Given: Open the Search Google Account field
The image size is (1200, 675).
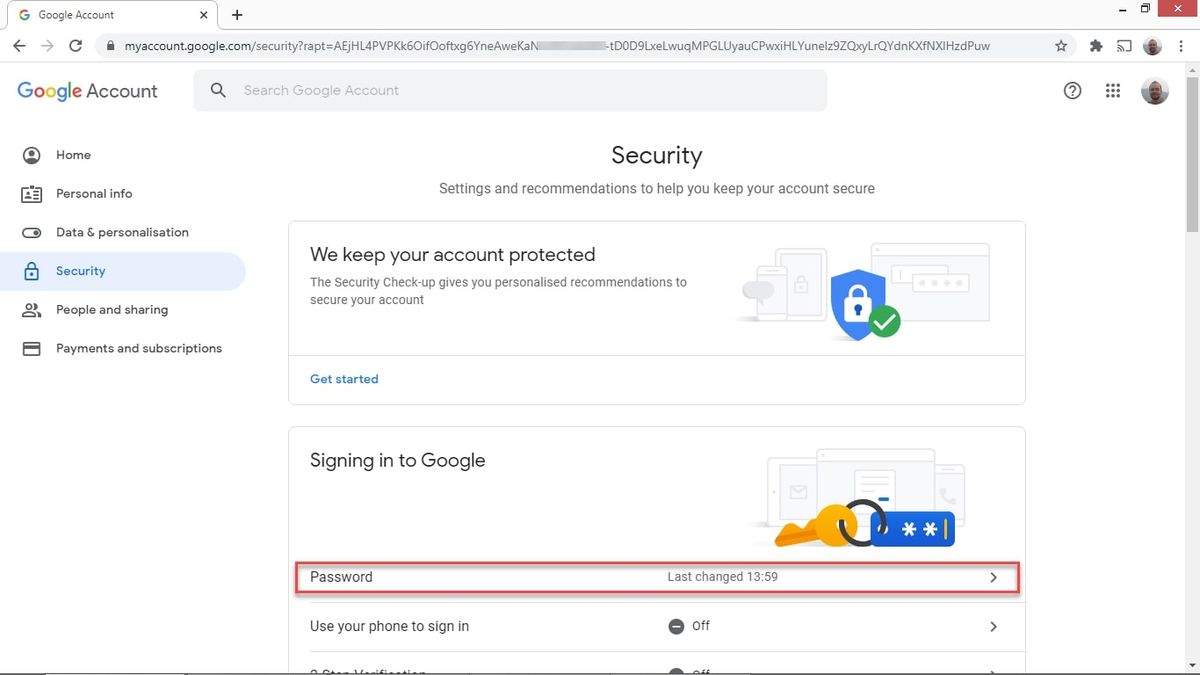Looking at the screenshot, I should [x=510, y=90].
